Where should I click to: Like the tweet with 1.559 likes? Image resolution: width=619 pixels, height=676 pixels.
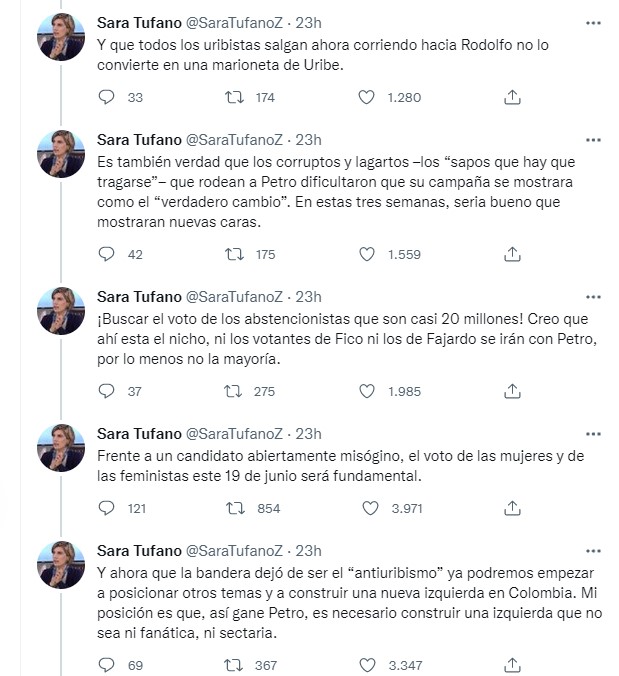point(366,254)
